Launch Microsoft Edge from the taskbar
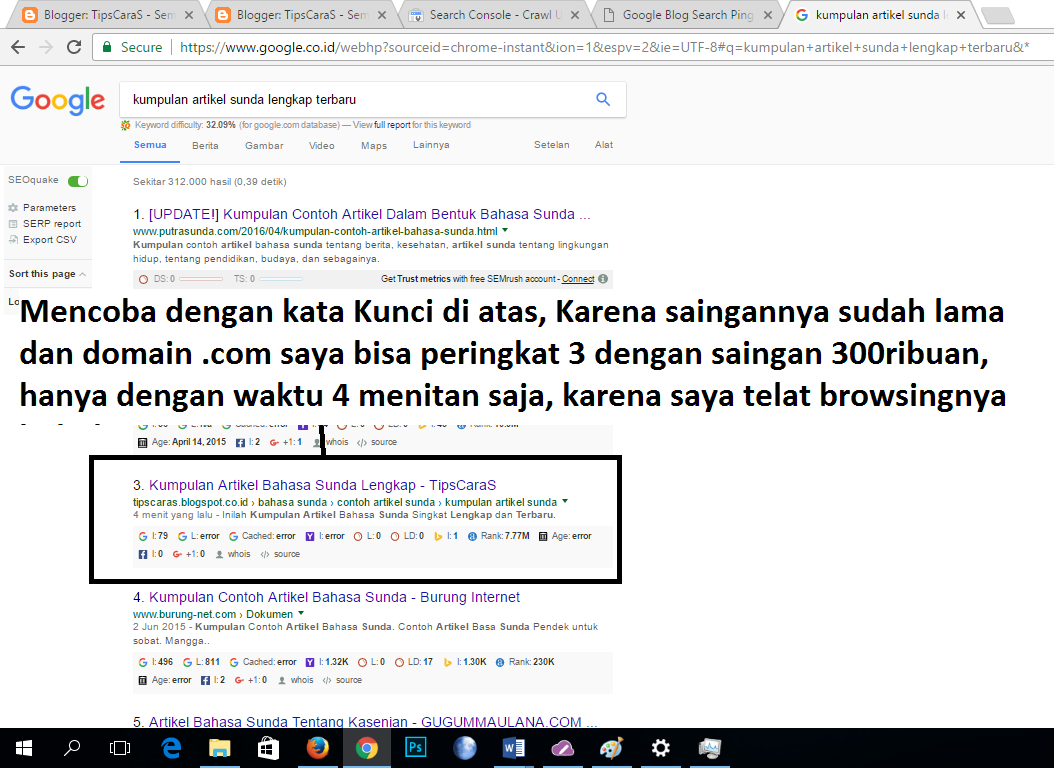Screen dimensions: 1054x776 [x=171, y=748]
